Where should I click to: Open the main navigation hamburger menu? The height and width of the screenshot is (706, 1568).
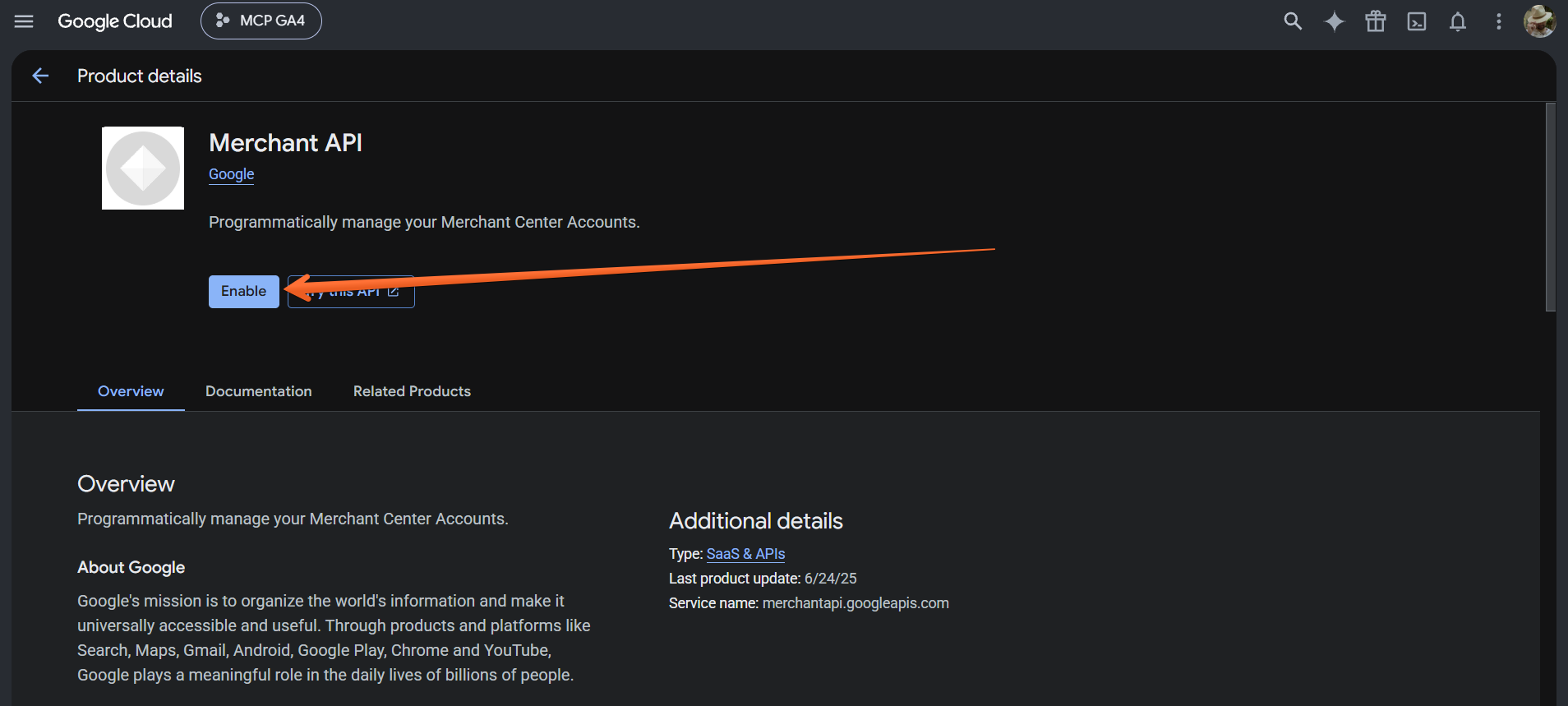click(x=24, y=21)
